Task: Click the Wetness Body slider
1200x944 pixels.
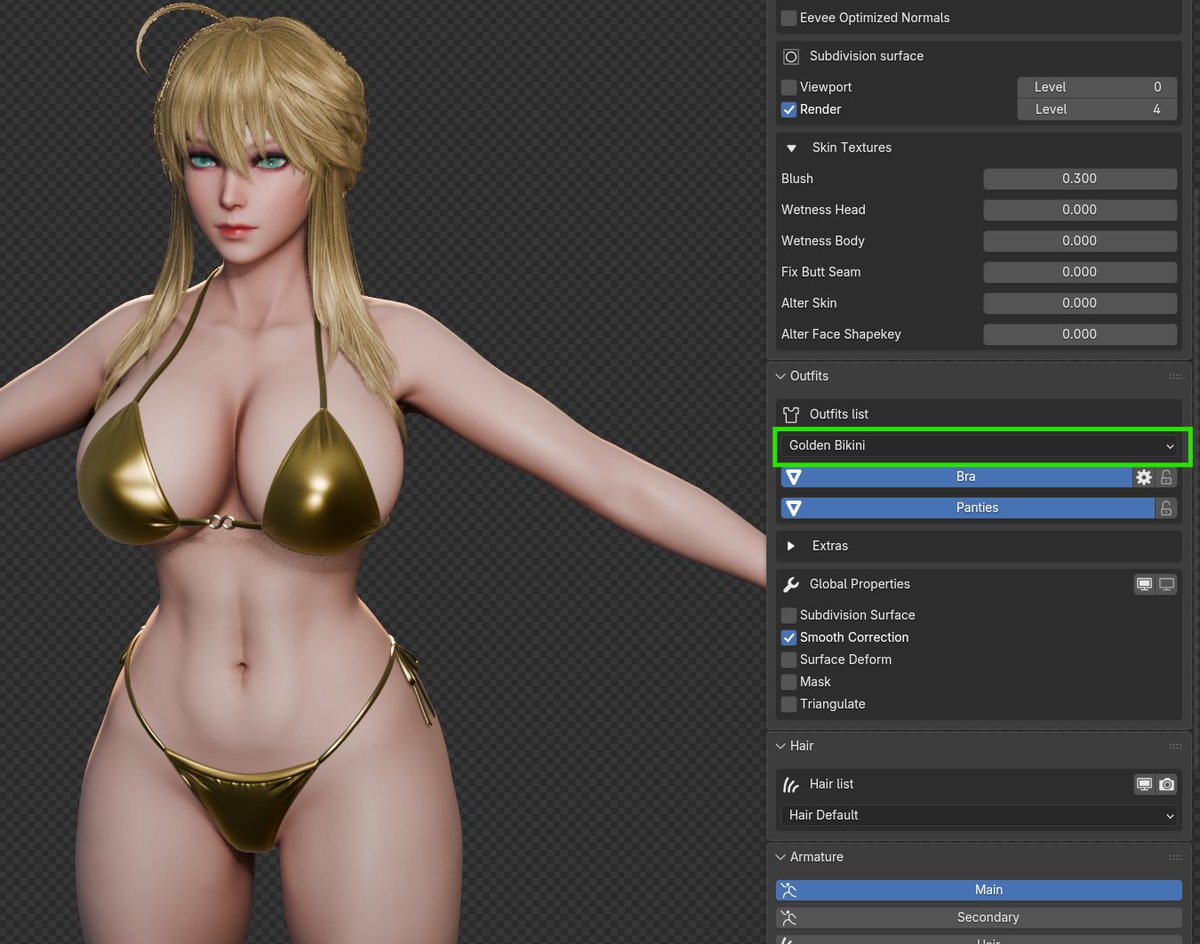Action: 1080,241
